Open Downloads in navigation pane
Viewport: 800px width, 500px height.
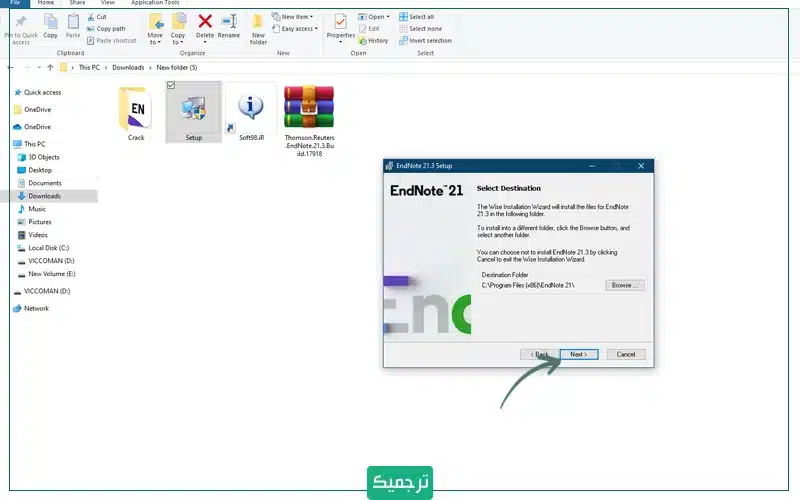click(x=44, y=196)
